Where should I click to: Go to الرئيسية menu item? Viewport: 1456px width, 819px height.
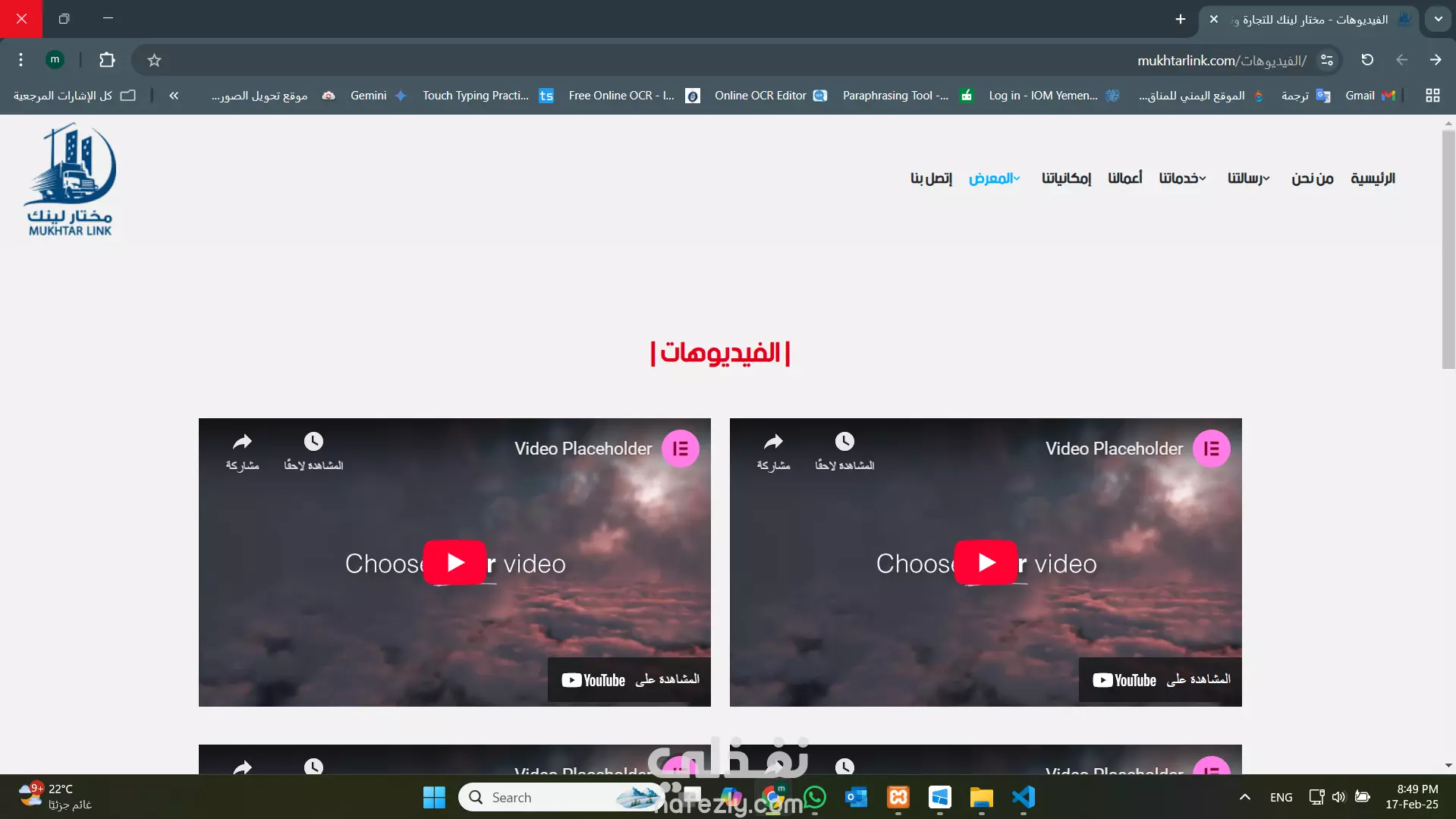[x=1373, y=178]
